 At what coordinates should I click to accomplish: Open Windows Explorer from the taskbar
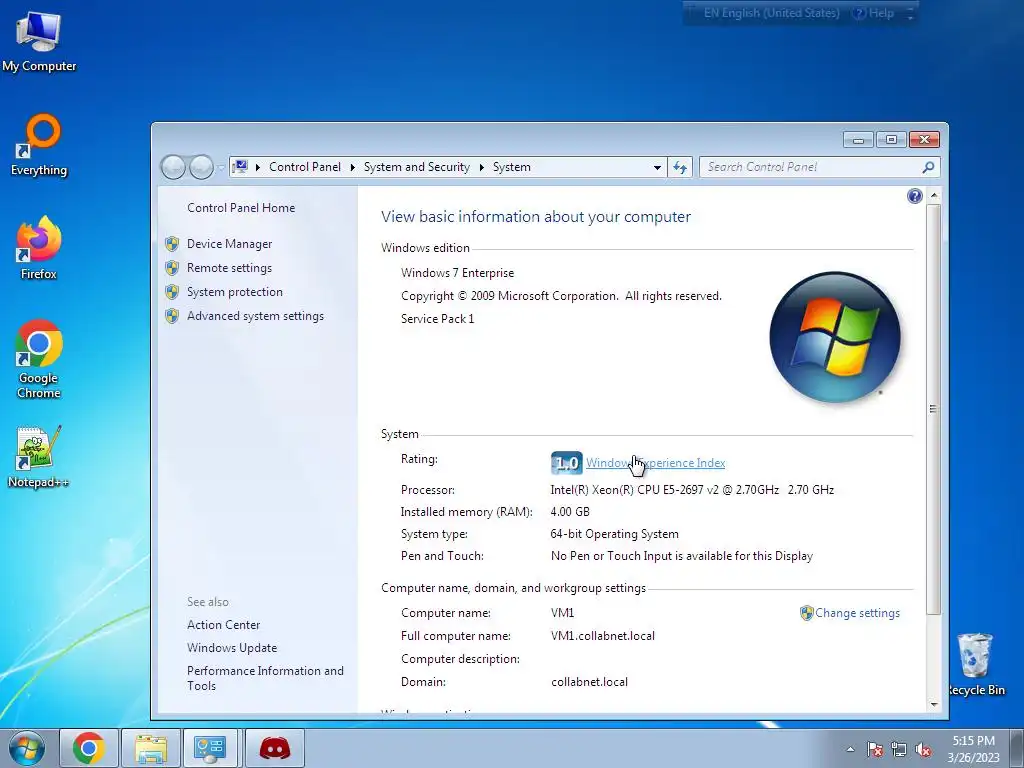click(151, 748)
